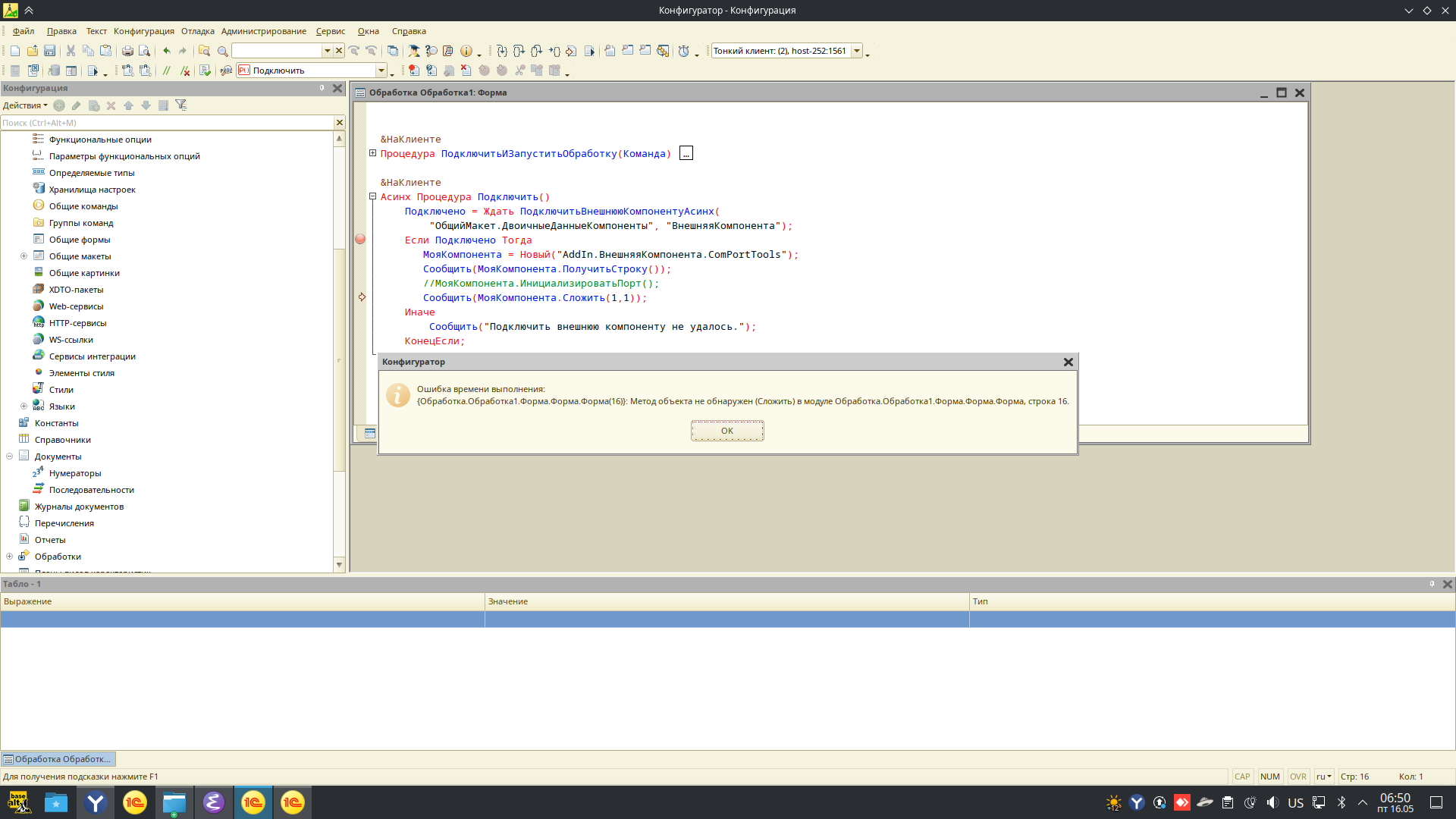1456x819 pixels.
Task: Open the module form icon at editor bottom
Action: coord(370,433)
